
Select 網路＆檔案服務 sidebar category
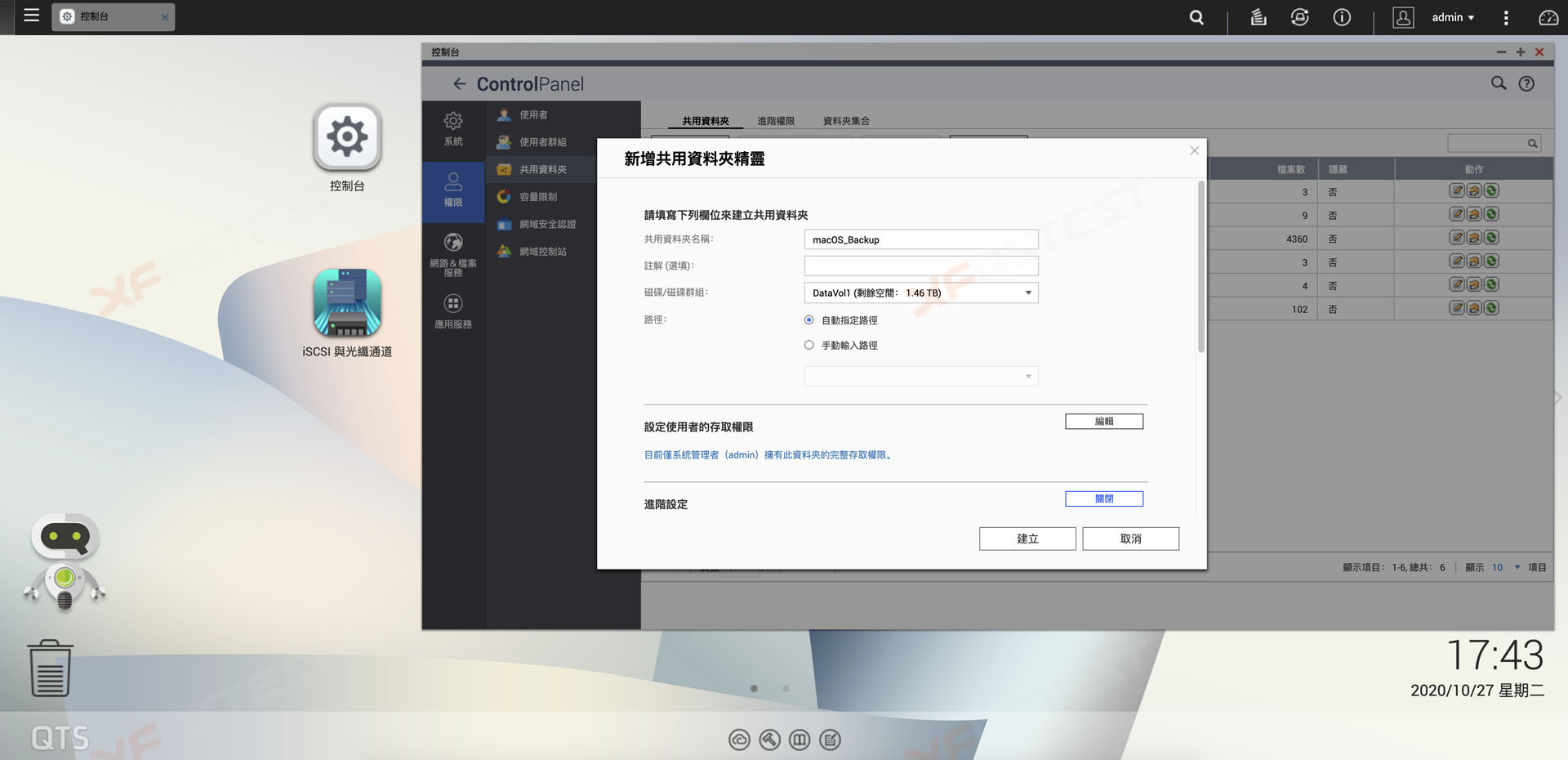point(453,254)
